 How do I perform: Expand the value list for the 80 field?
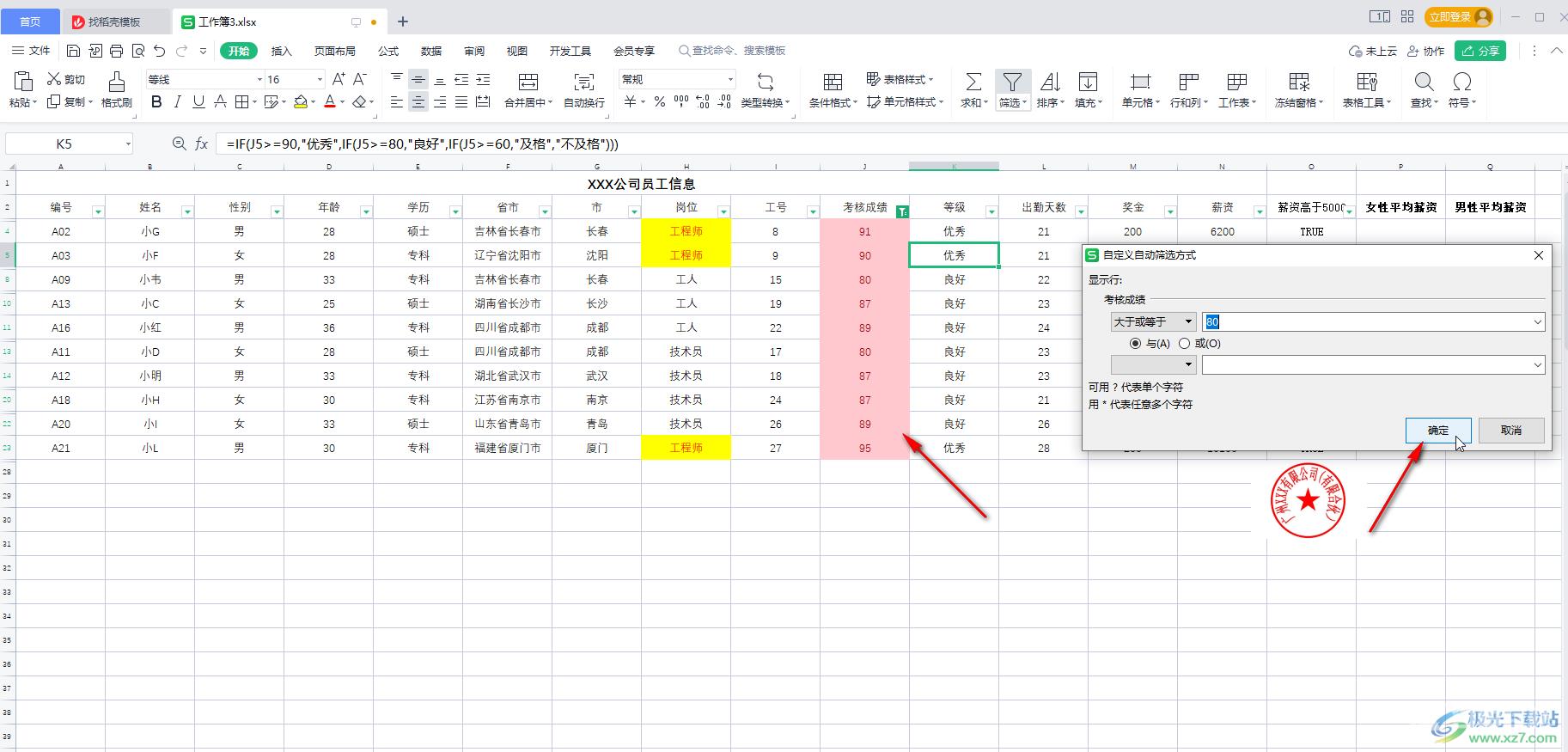pyautogui.click(x=1537, y=321)
